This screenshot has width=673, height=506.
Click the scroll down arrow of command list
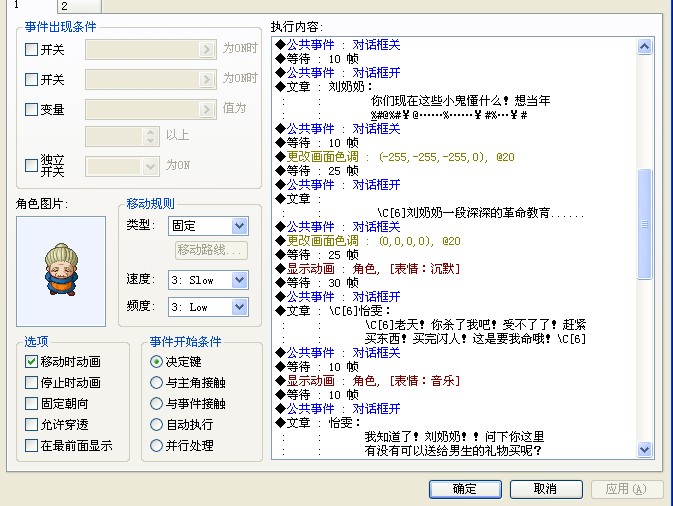coord(644,449)
